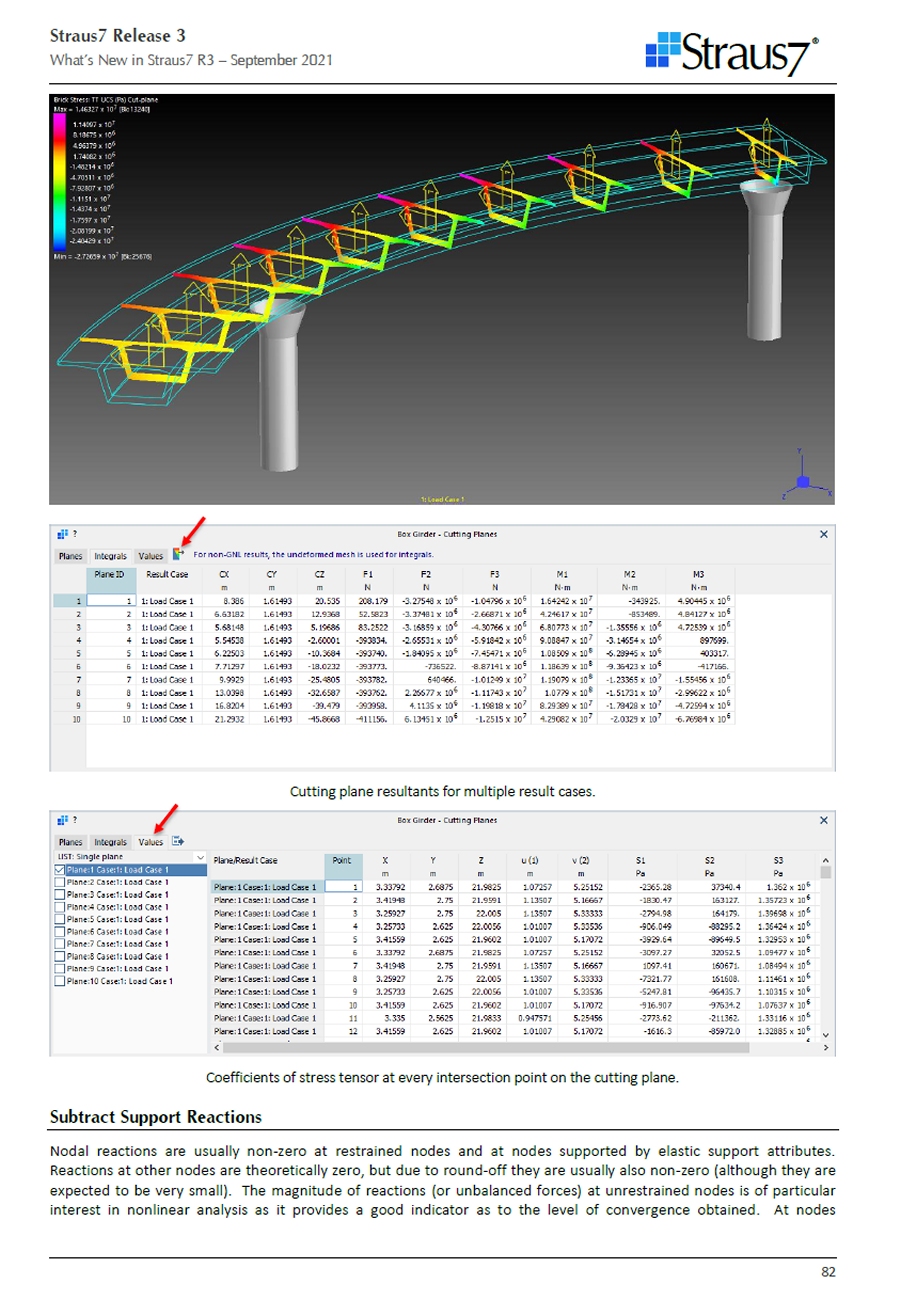Switch to the Integrals tab in upper dialog

pos(109,554)
